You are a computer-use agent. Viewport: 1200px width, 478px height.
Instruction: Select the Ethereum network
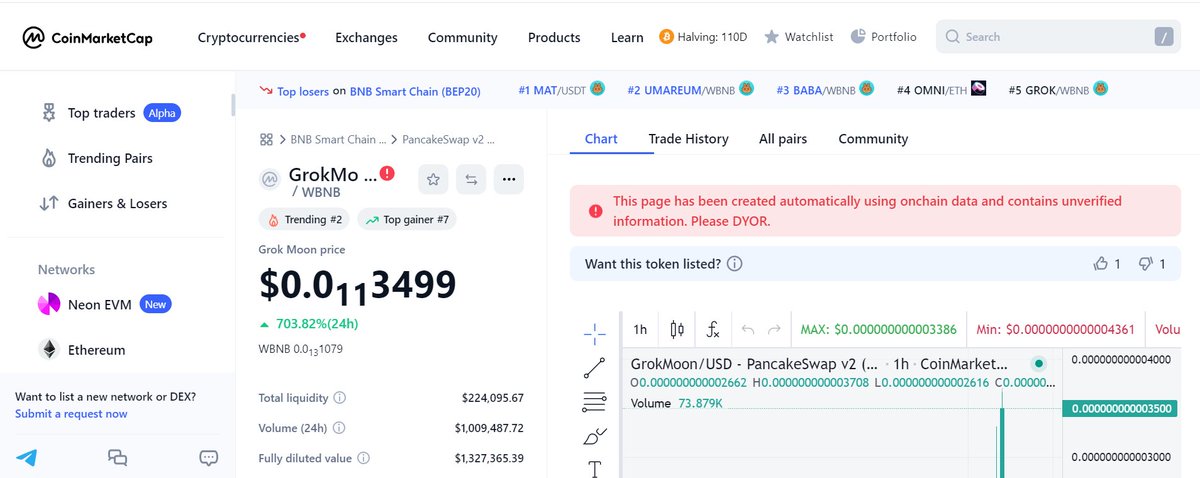(x=82, y=350)
